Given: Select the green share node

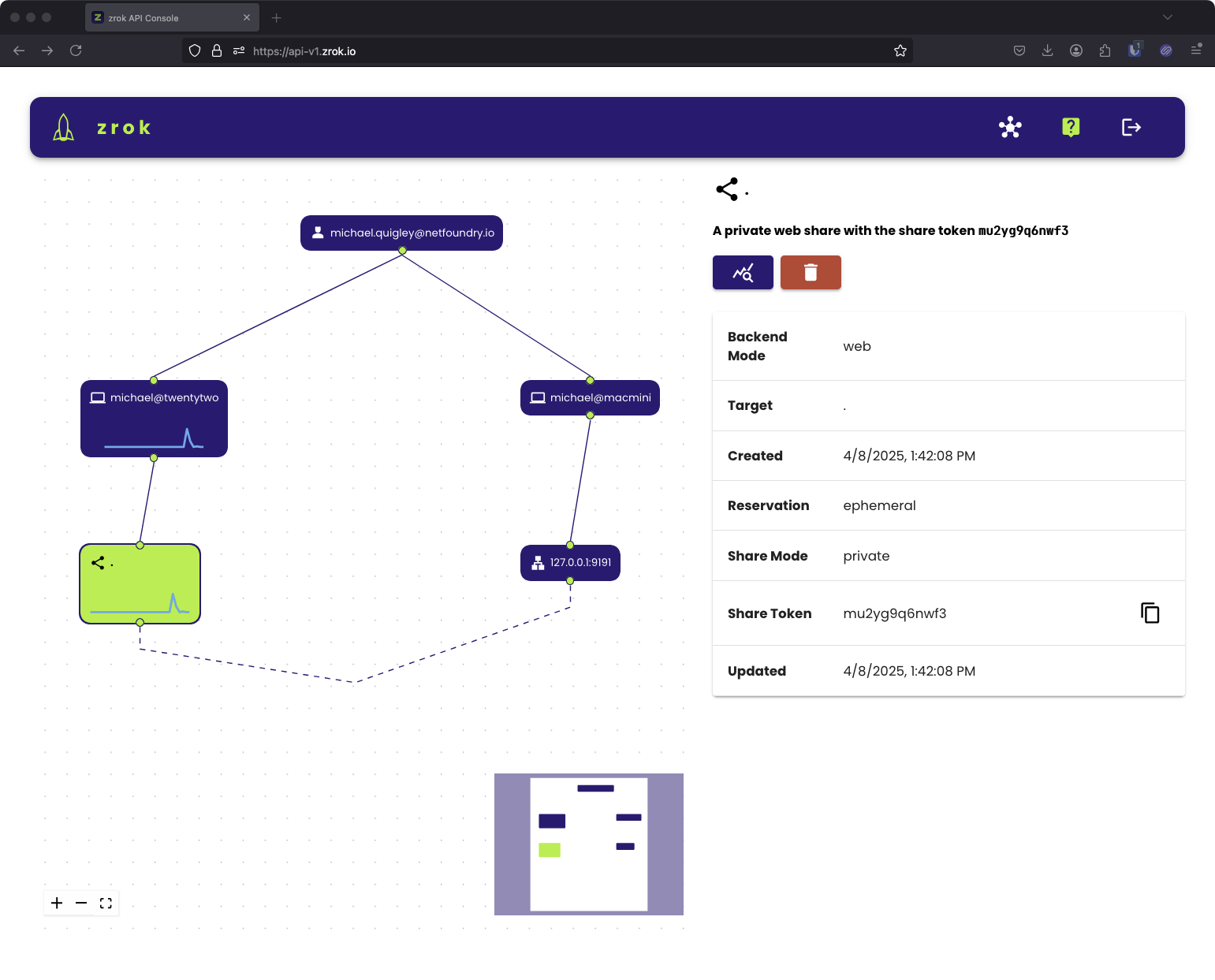Looking at the screenshot, I should (x=140, y=583).
